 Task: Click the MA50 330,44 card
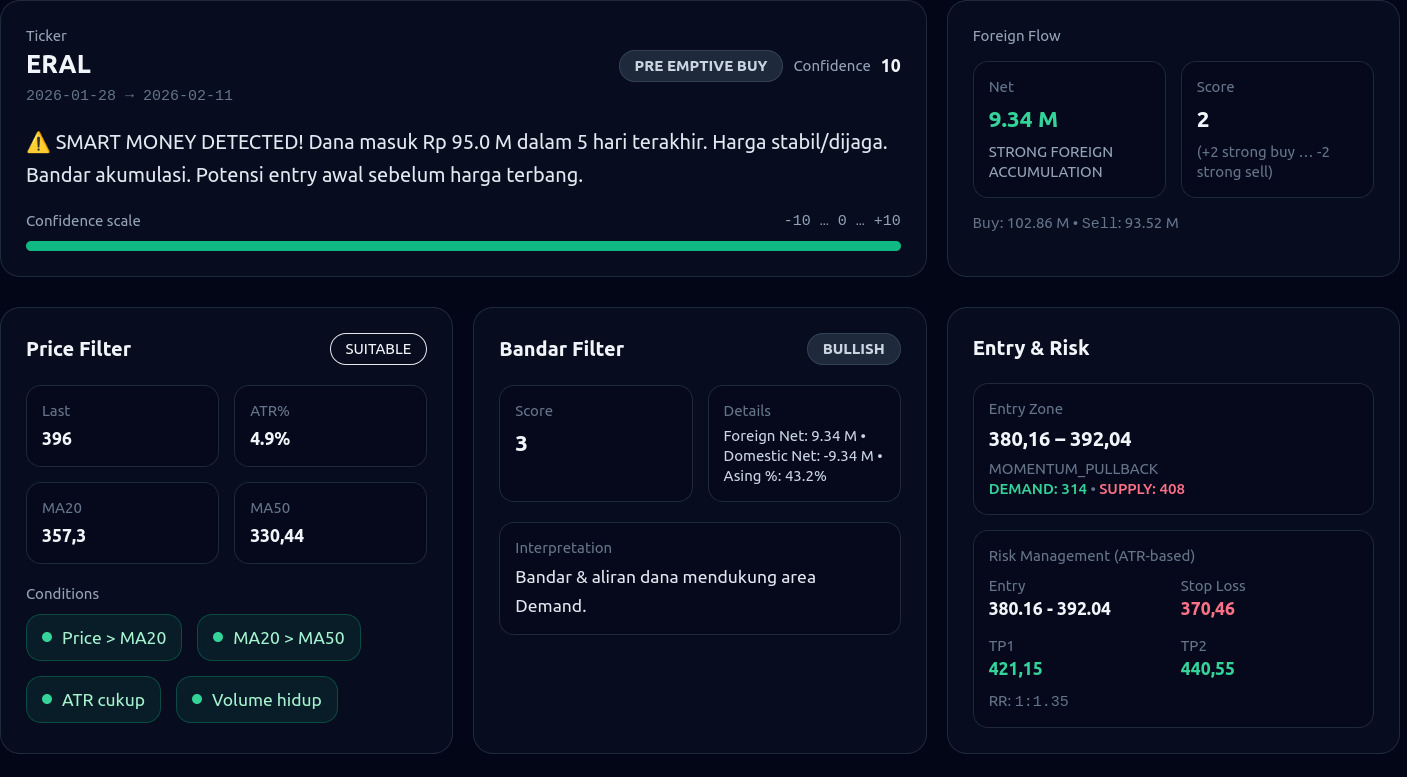click(330, 523)
